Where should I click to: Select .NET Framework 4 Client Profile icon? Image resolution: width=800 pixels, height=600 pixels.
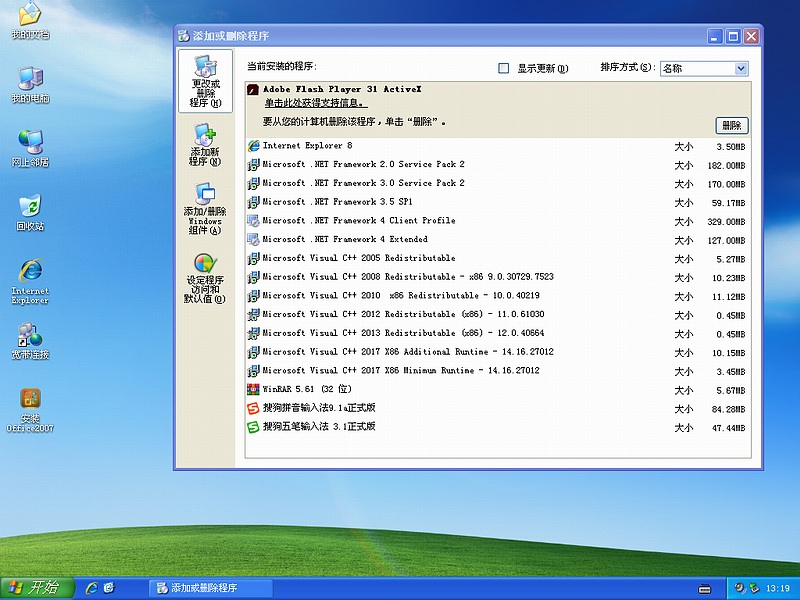point(253,221)
